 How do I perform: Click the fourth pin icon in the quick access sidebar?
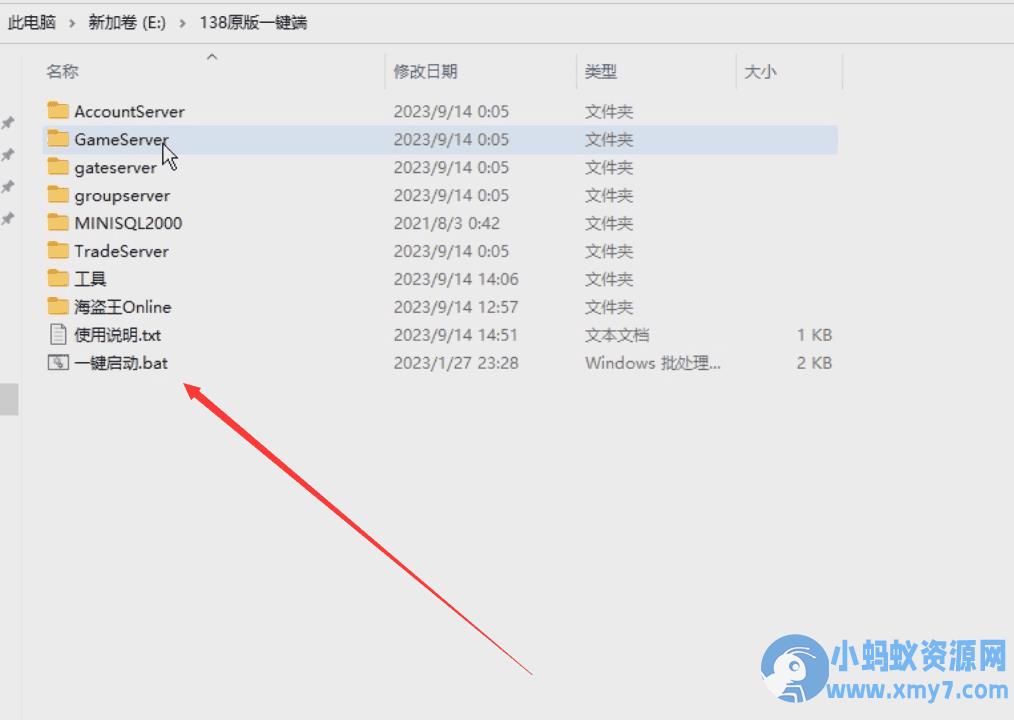coord(8,218)
